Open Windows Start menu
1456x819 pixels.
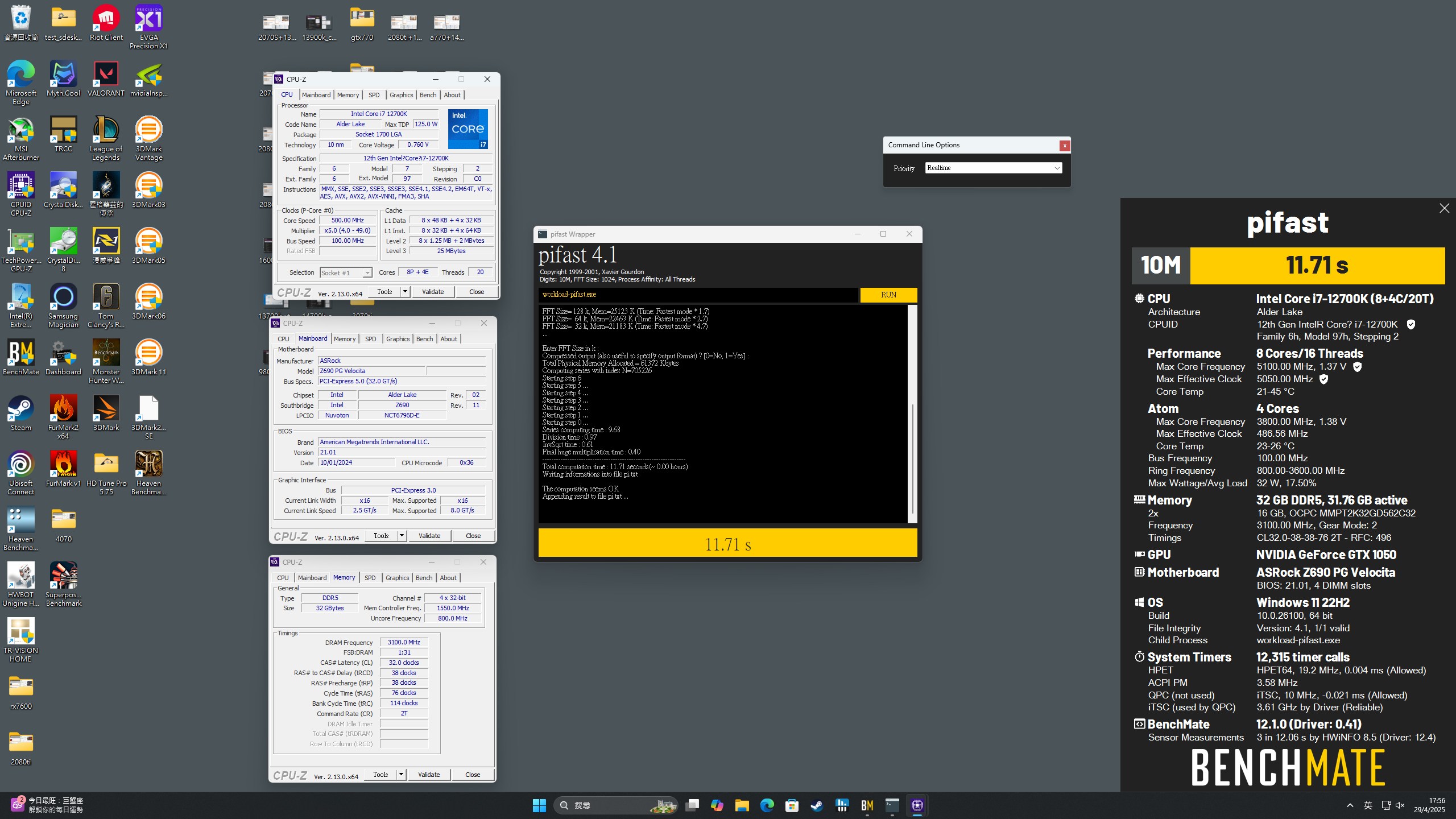point(539,805)
